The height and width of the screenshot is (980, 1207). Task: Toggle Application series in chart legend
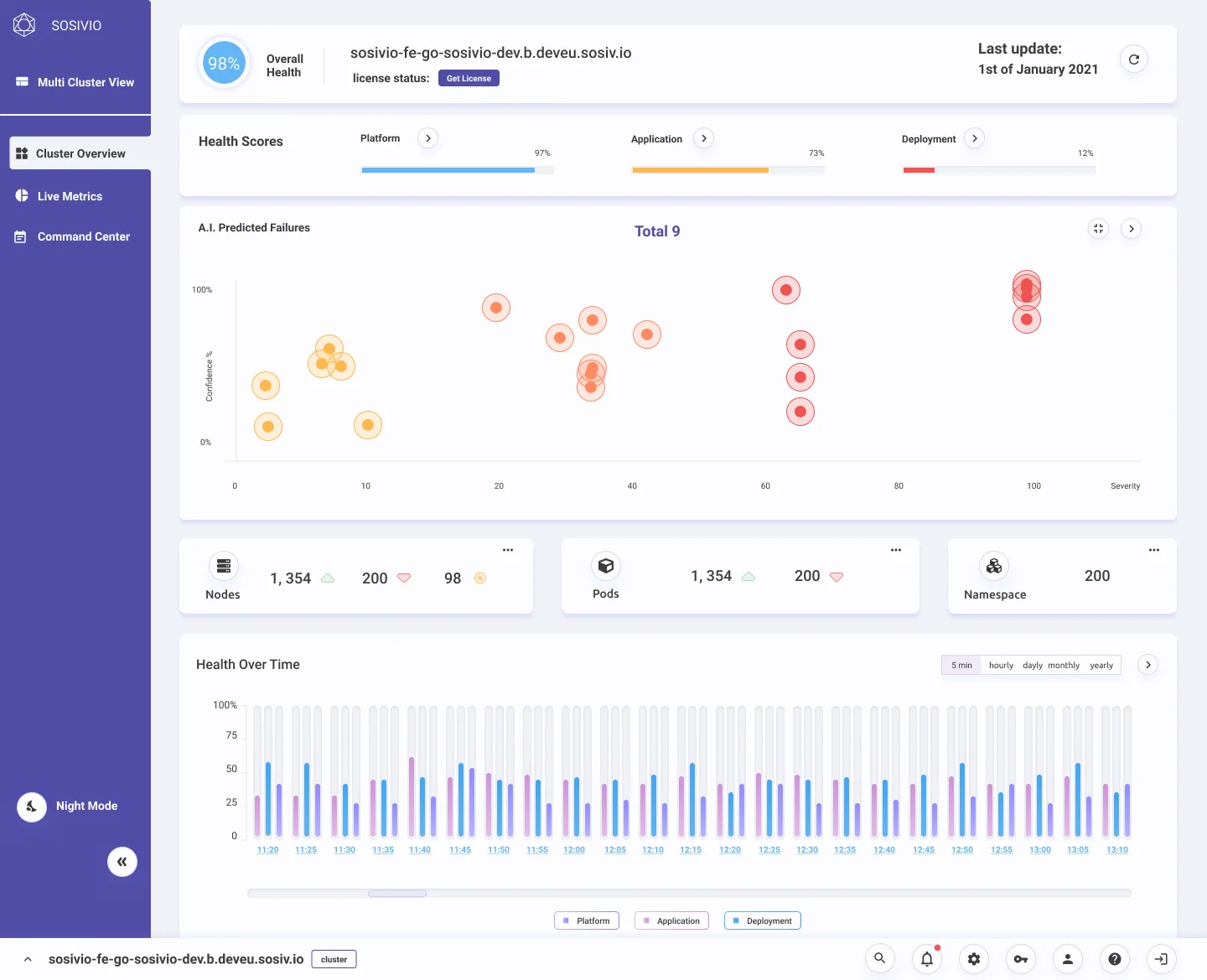click(672, 920)
